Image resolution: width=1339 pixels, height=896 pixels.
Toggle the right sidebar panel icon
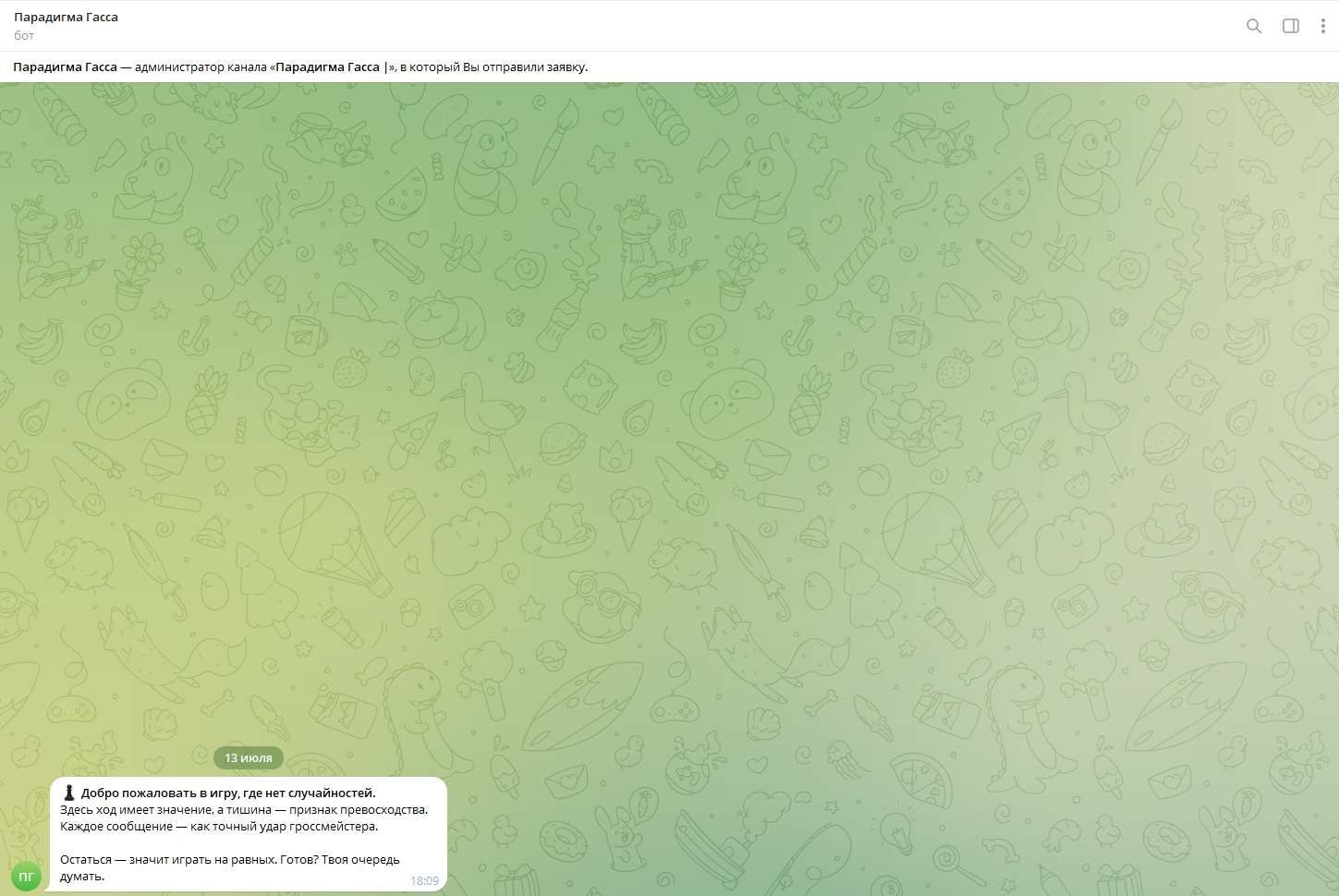pyautogui.click(x=1291, y=26)
